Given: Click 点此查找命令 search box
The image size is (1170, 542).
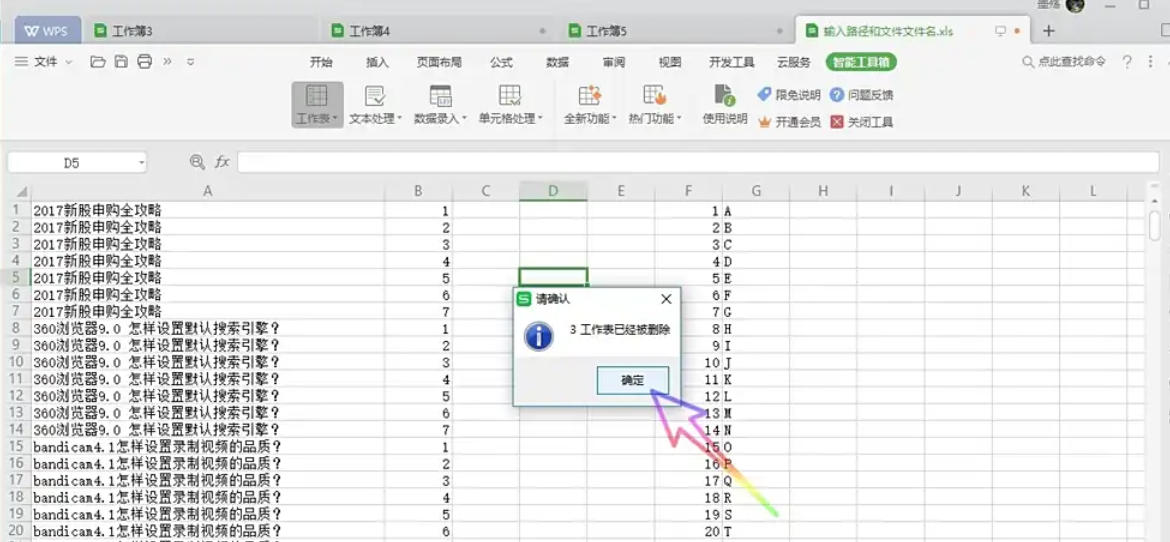Looking at the screenshot, I should pos(1065,62).
